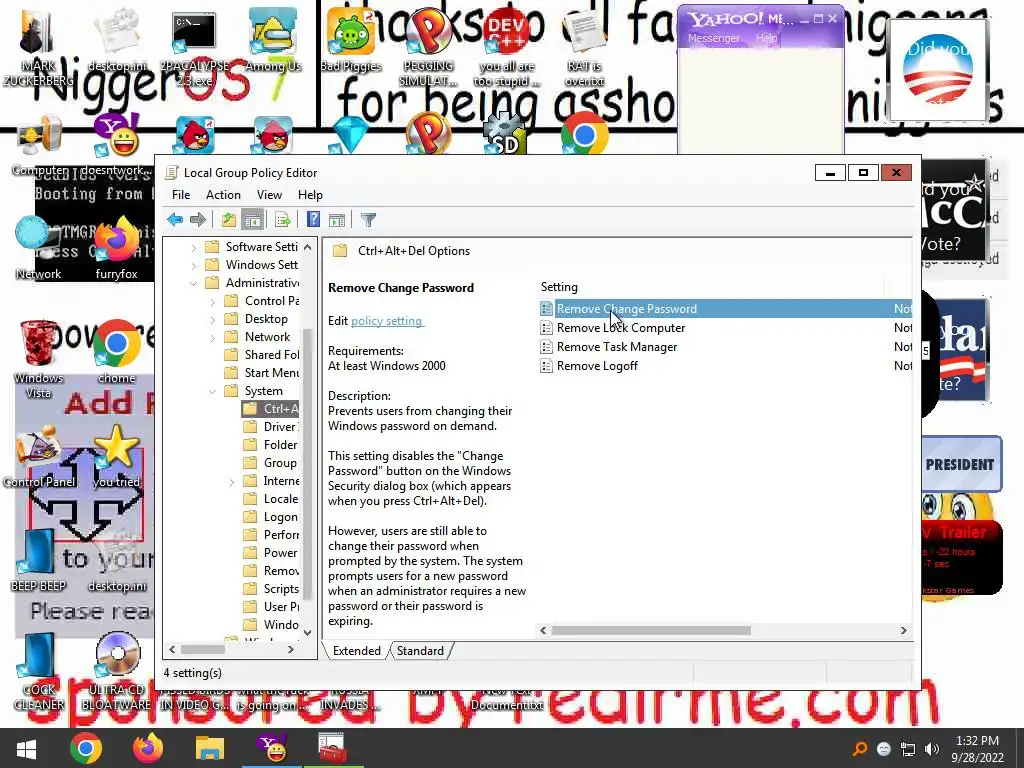Image resolution: width=1024 pixels, height=768 pixels.
Task: Open the Among Us desktop icon
Action: [x=273, y=40]
